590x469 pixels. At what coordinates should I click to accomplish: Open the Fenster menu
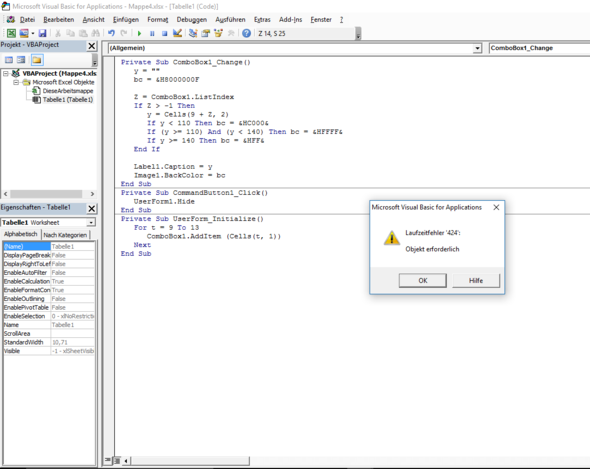pyautogui.click(x=321, y=20)
